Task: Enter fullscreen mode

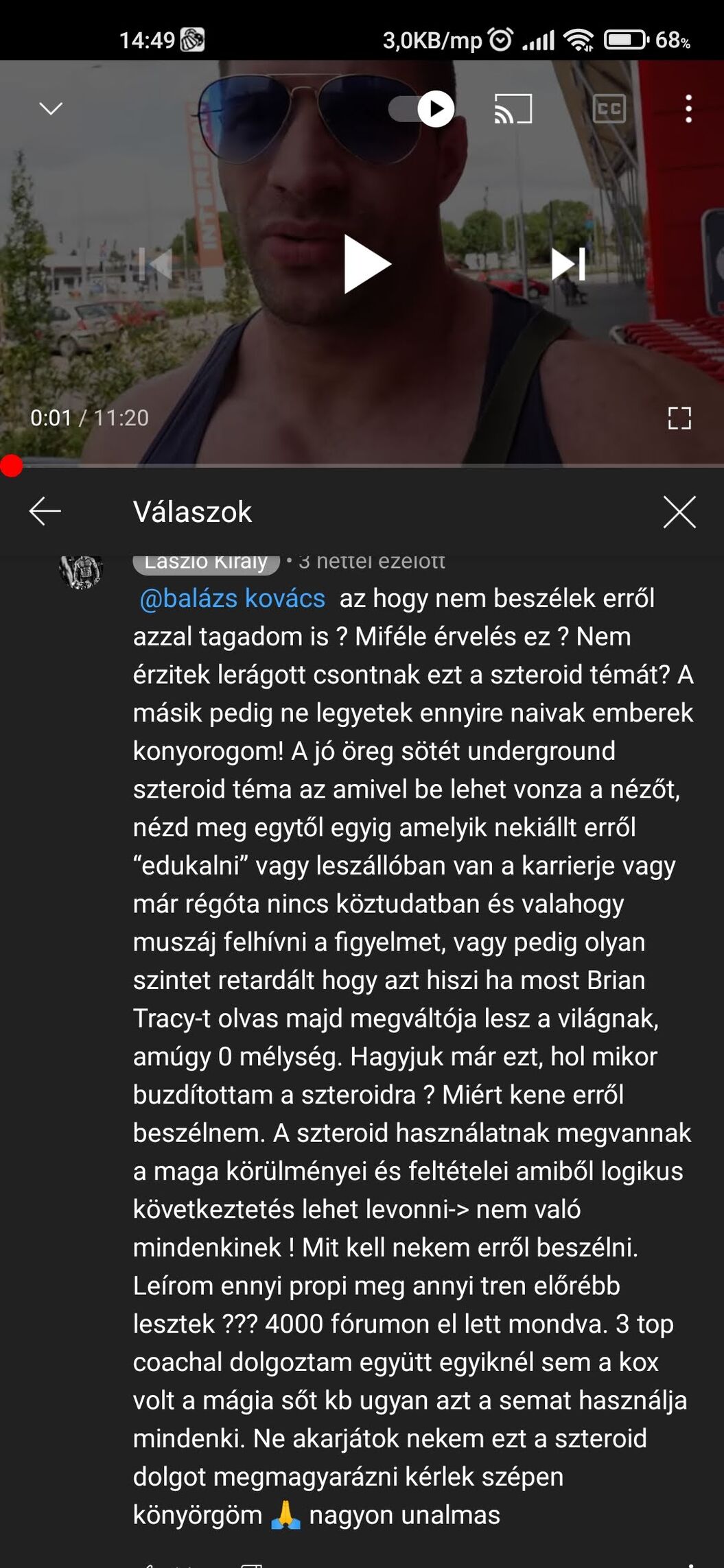Action: [x=679, y=418]
